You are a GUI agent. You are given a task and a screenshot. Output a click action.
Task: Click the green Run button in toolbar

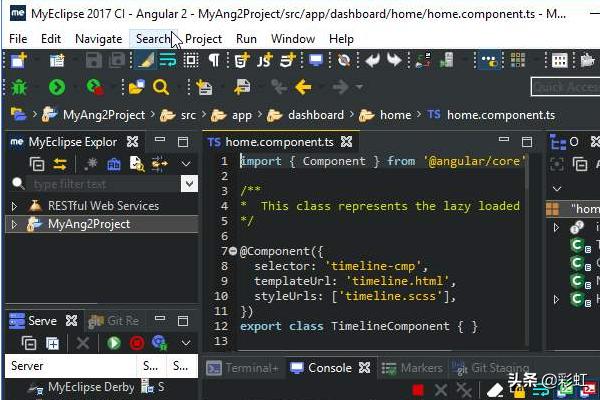coord(57,87)
